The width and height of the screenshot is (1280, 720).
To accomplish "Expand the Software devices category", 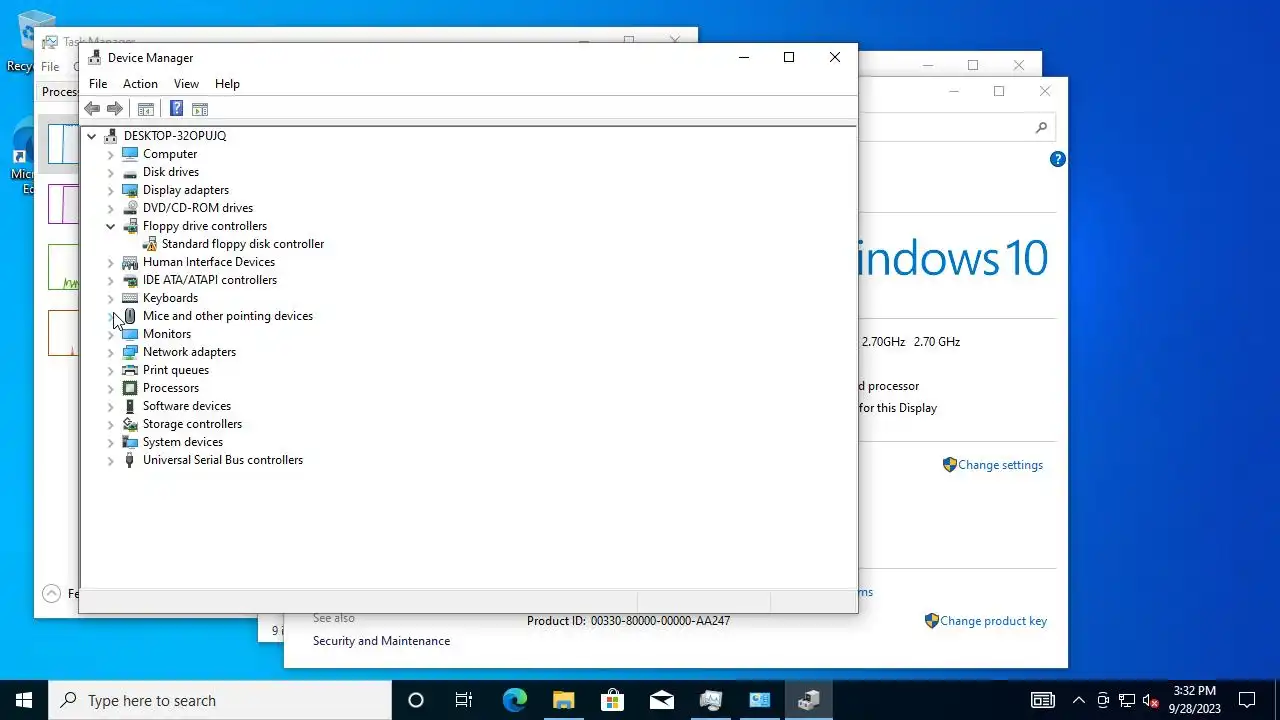I will (111, 406).
